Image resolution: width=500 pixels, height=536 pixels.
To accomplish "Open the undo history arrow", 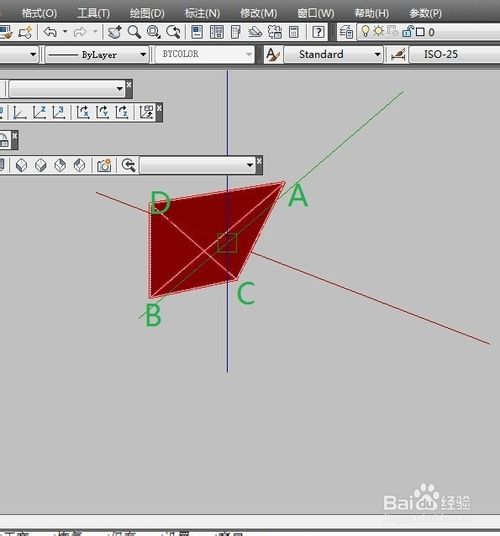I will tap(65, 32).
